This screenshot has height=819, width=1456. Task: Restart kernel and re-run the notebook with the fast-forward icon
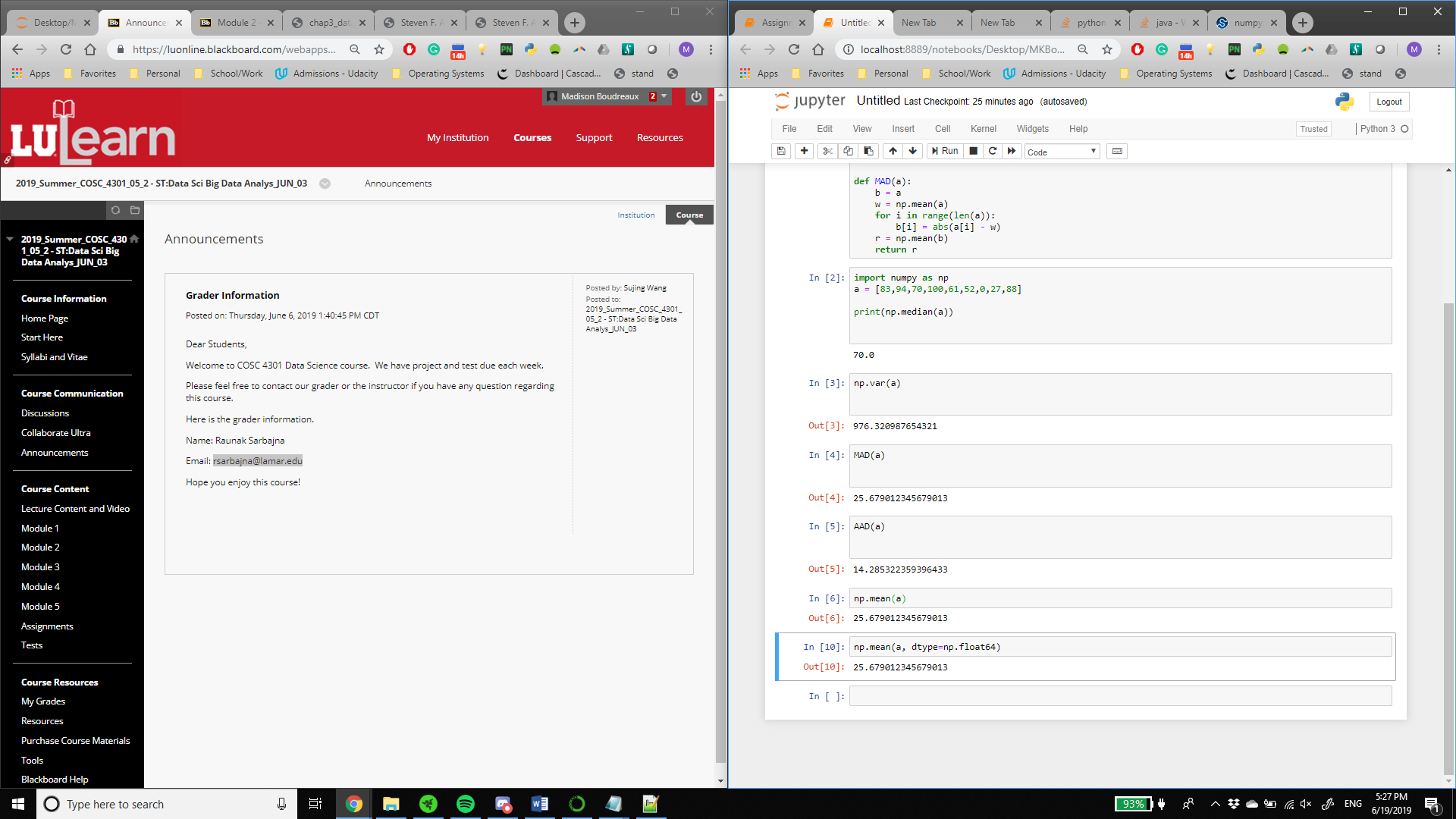(1012, 151)
